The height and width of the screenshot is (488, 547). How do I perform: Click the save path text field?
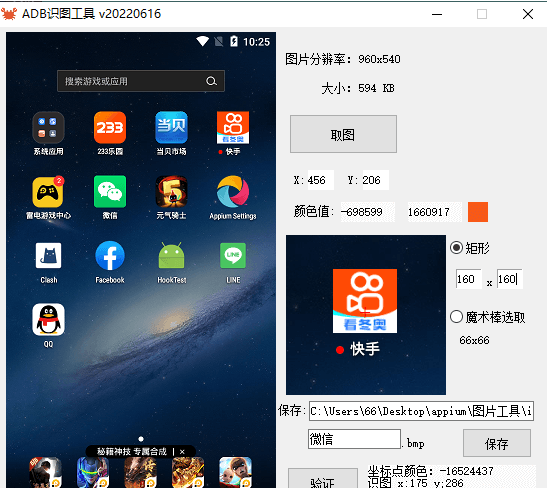point(421,411)
